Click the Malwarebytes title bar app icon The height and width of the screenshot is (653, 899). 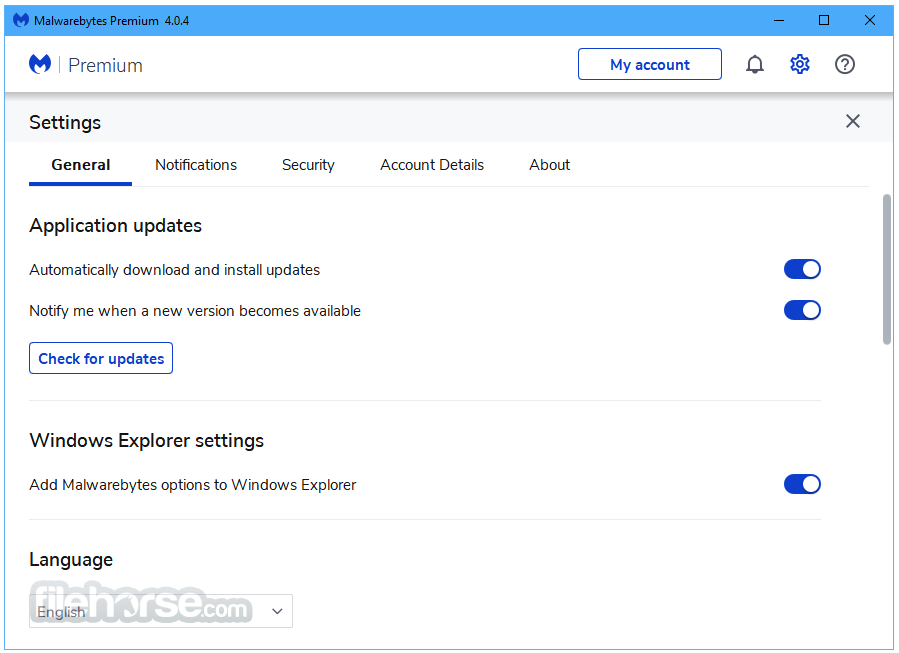point(21,20)
